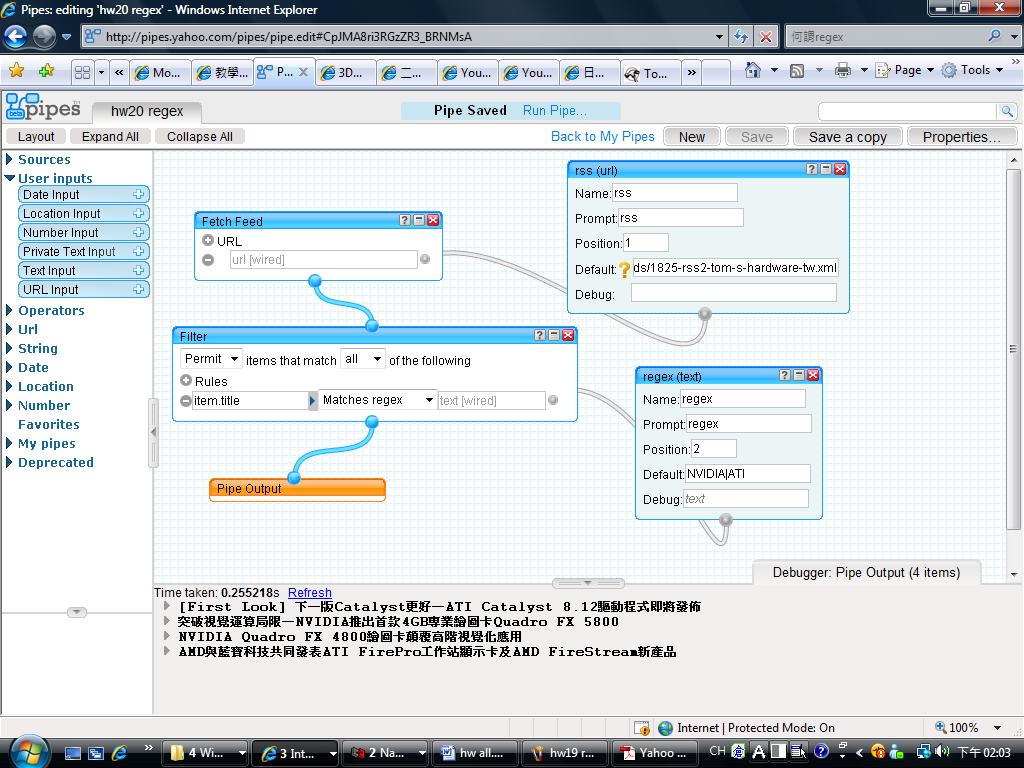1024x768 pixels.
Task: Select the Pipe Output module
Action: pyautogui.click(x=297, y=489)
